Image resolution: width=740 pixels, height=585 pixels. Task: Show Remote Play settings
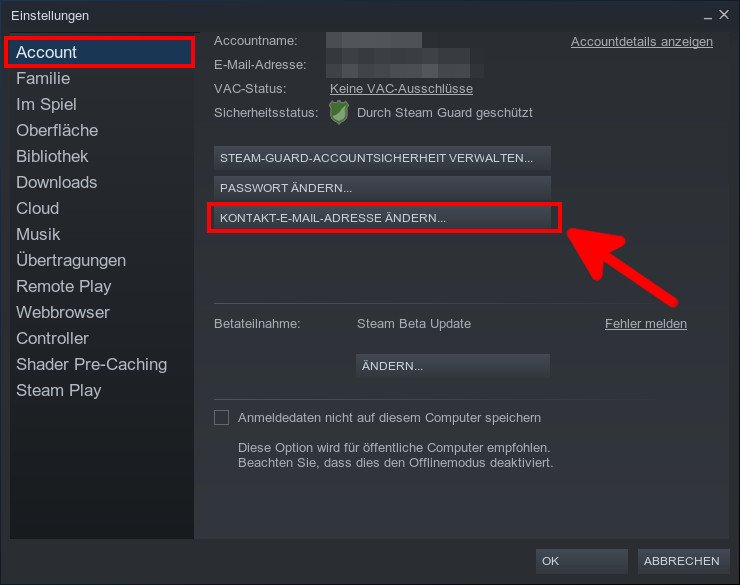pyautogui.click(x=64, y=286)
